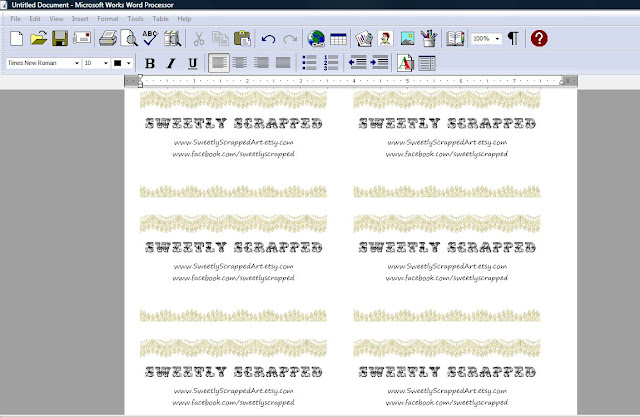Image resolution: width=640 pixels, height=417 pixels.
Task: Toggle underline formatting
Action: point(193,63)
